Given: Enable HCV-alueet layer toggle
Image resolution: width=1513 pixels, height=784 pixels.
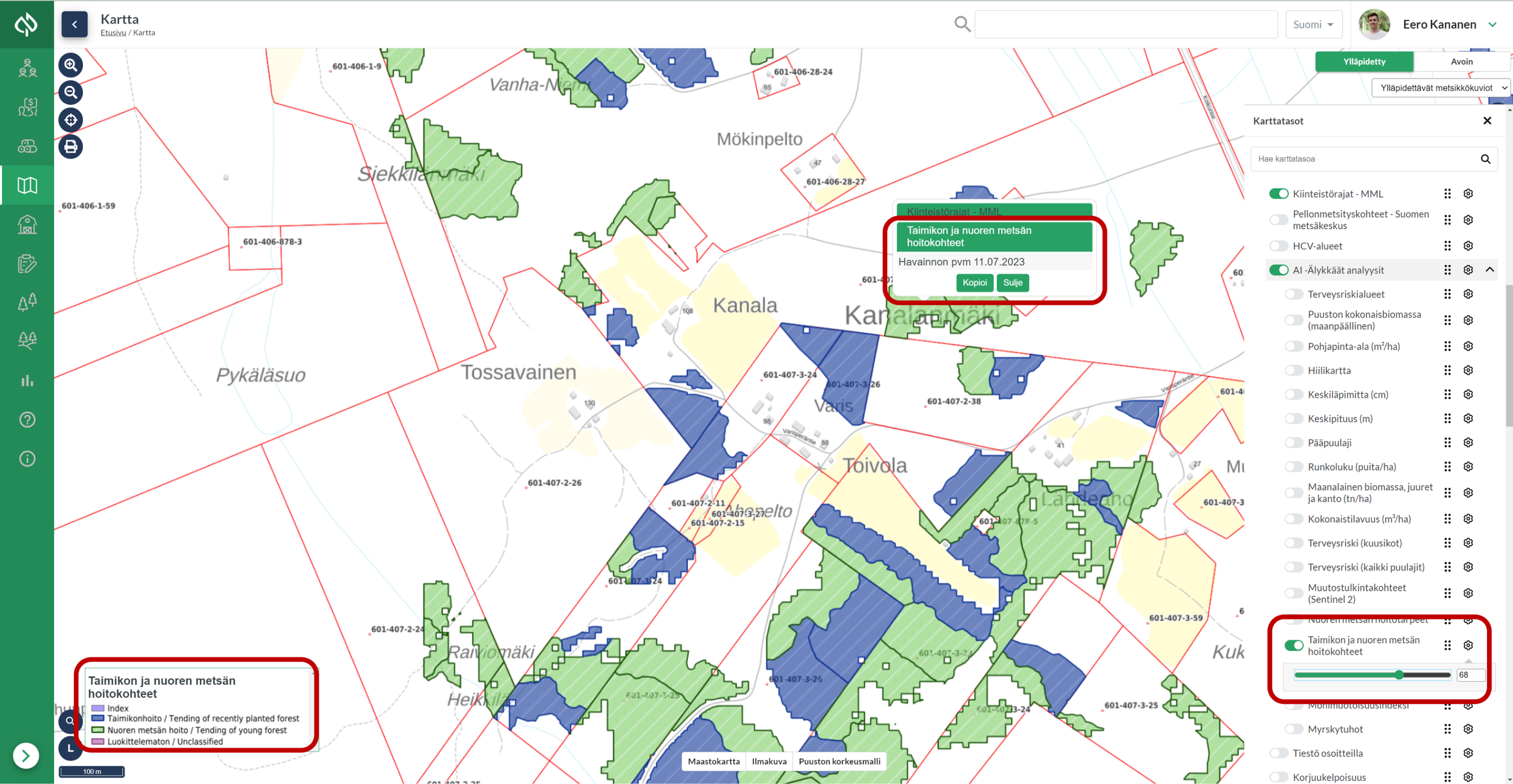Looking at the screenshot, I should click(1279, 246).
